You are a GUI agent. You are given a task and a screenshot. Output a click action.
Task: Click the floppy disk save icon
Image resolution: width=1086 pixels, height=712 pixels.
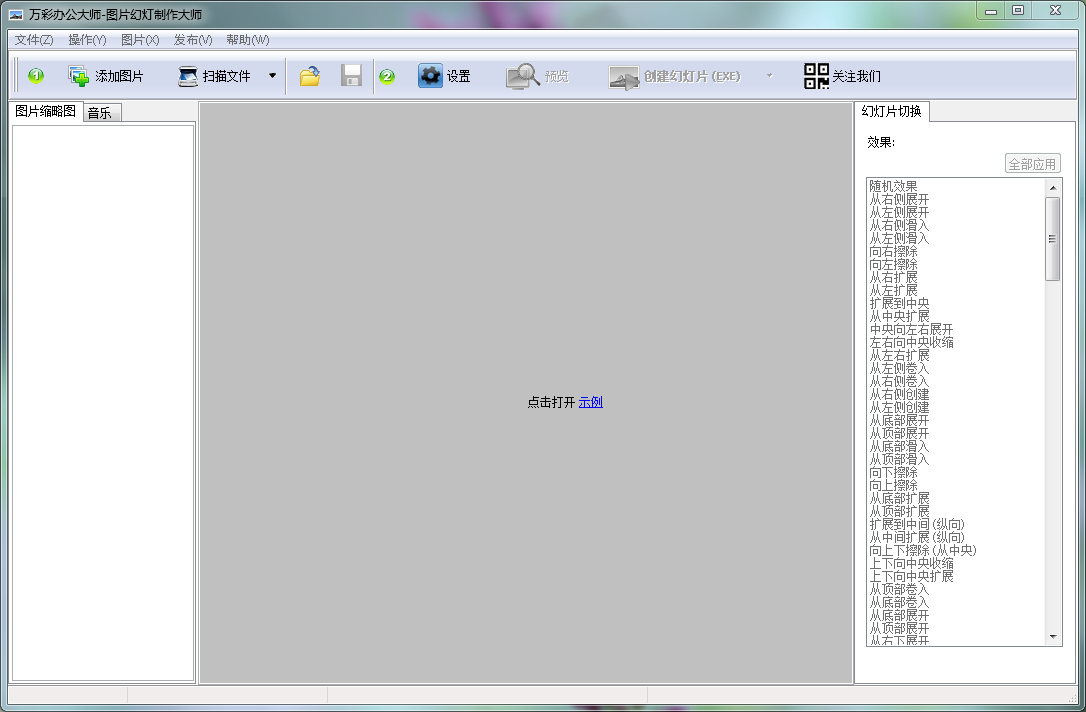351,76
